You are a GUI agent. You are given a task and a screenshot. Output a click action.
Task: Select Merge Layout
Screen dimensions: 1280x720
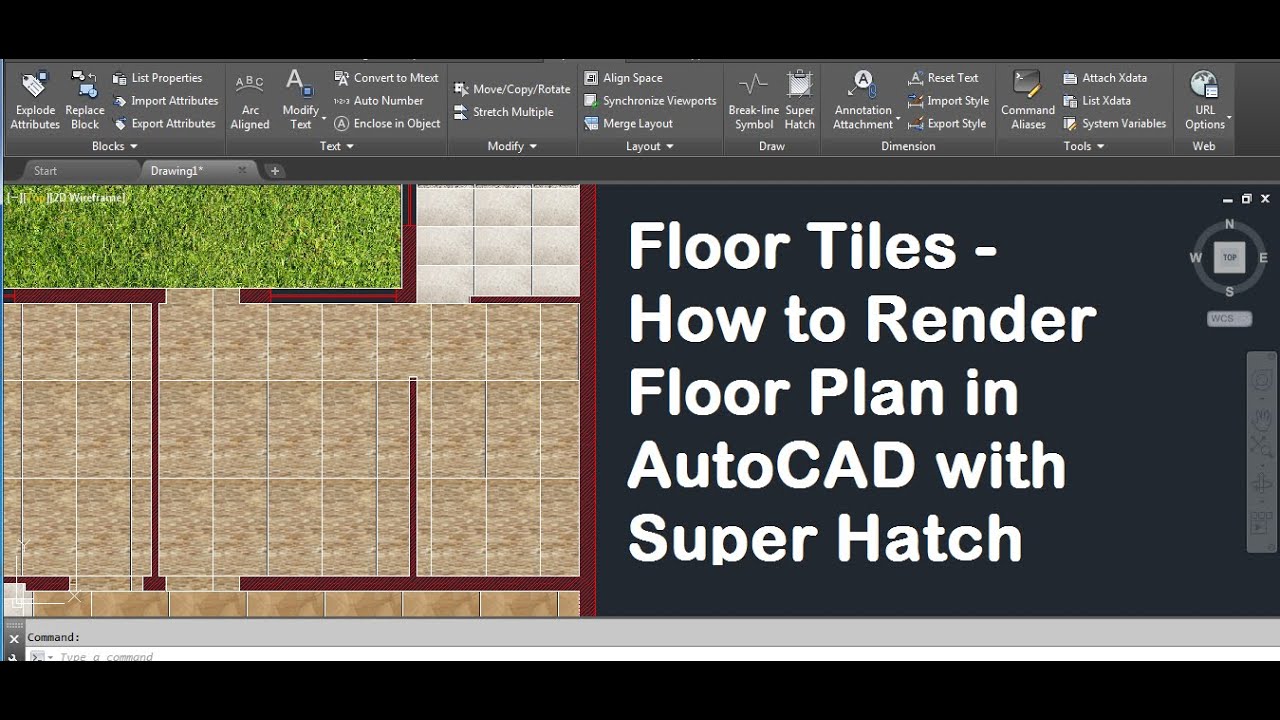[x=628, y=124]
